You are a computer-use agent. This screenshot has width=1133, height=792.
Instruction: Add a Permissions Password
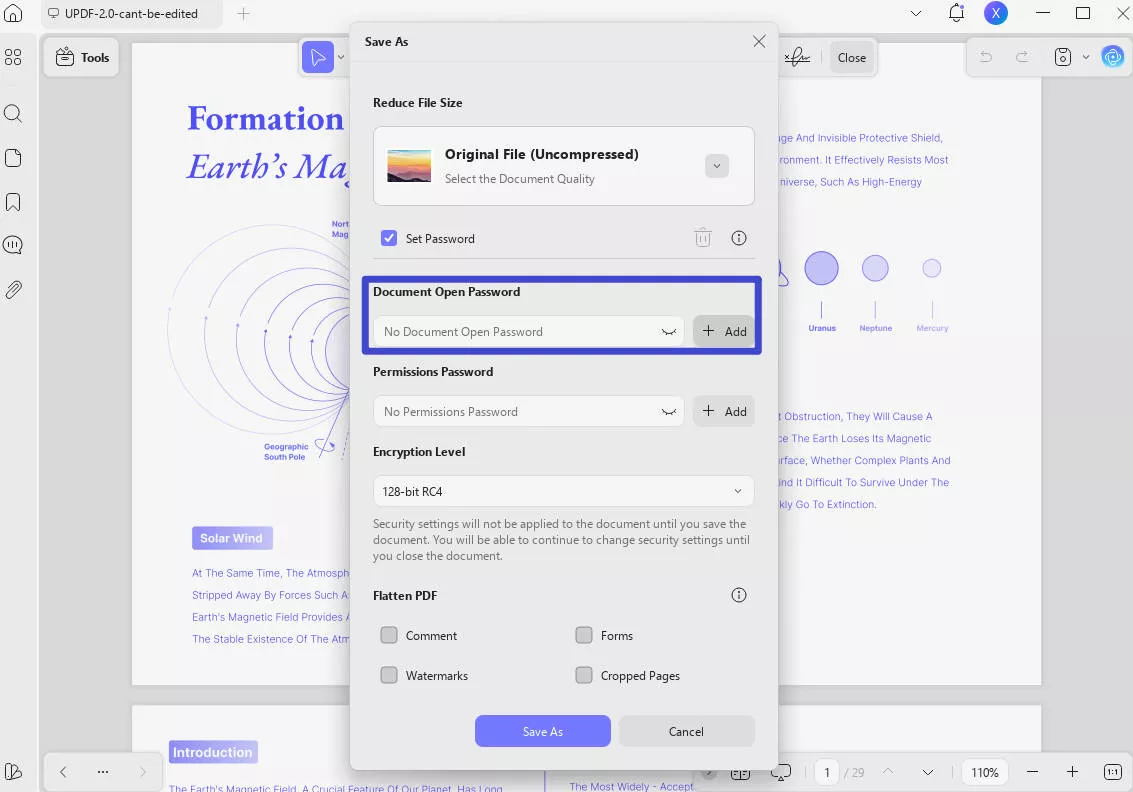coord(723,411)
